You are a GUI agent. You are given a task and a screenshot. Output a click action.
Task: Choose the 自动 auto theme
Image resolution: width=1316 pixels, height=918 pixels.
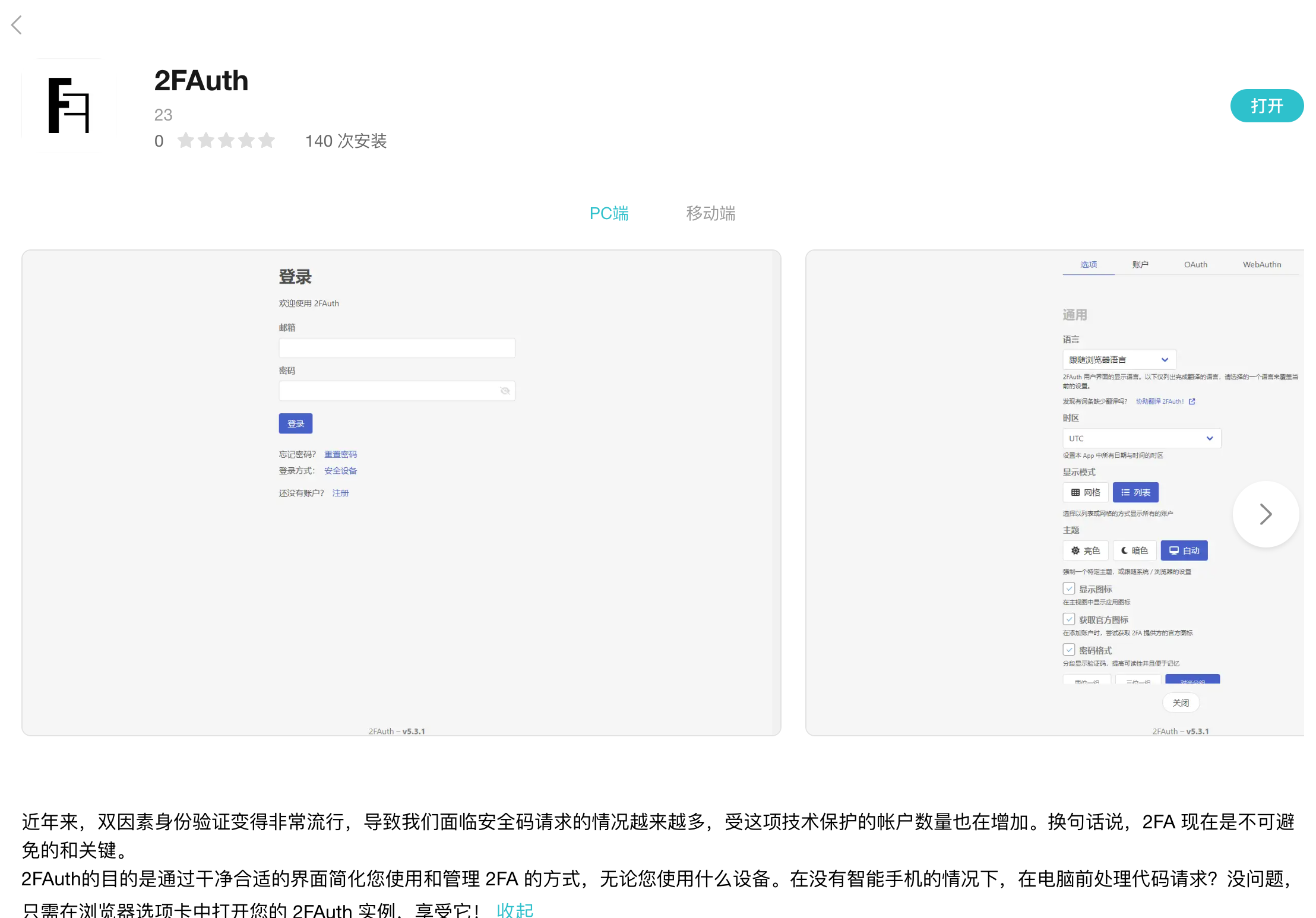point(1184,550)
